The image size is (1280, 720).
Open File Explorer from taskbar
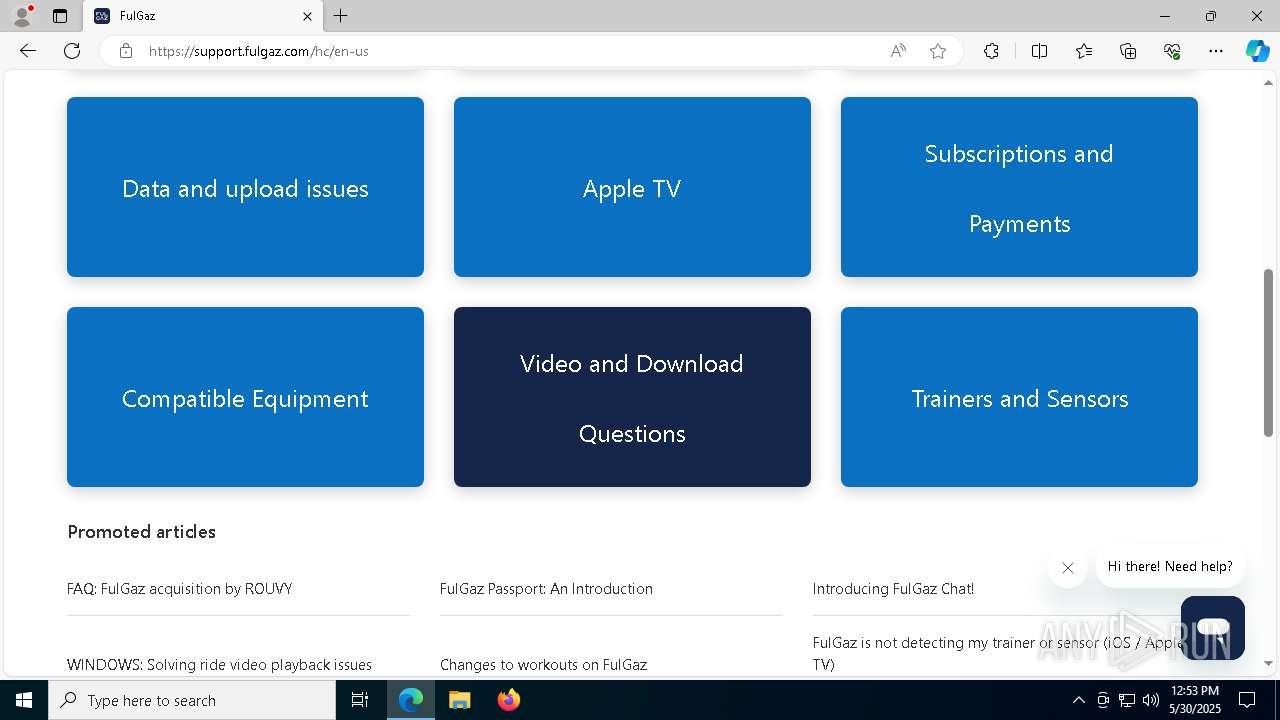coord(459,700)
